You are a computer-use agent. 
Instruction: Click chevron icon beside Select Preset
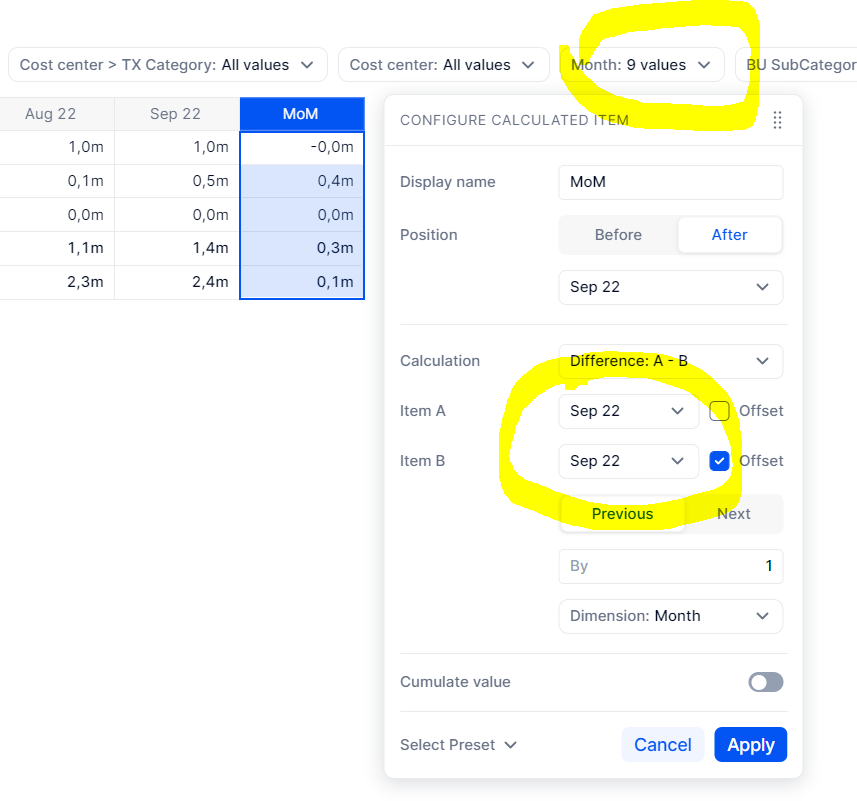click(510, 745)
